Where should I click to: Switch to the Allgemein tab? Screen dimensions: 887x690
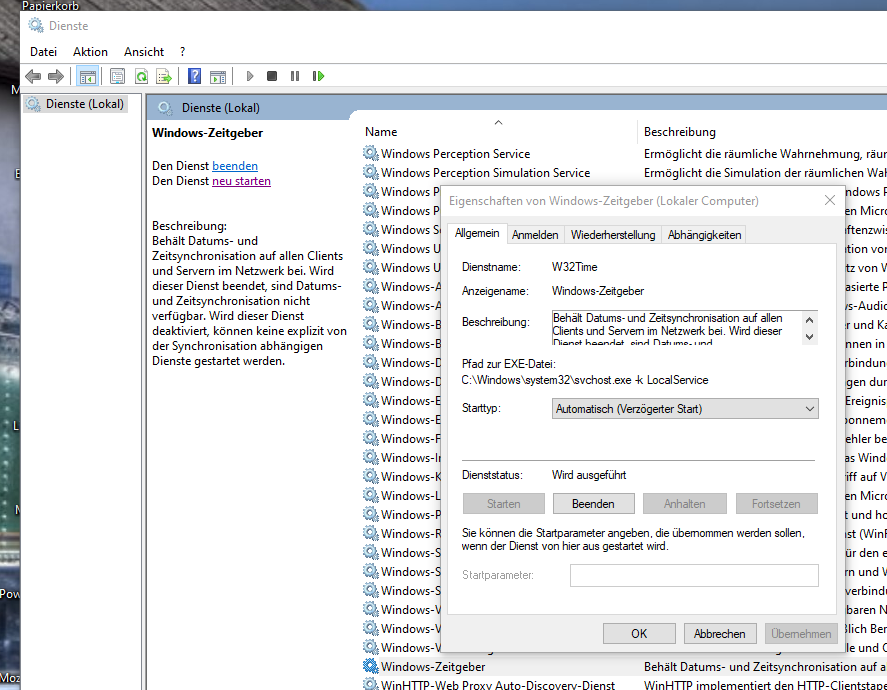477,233
